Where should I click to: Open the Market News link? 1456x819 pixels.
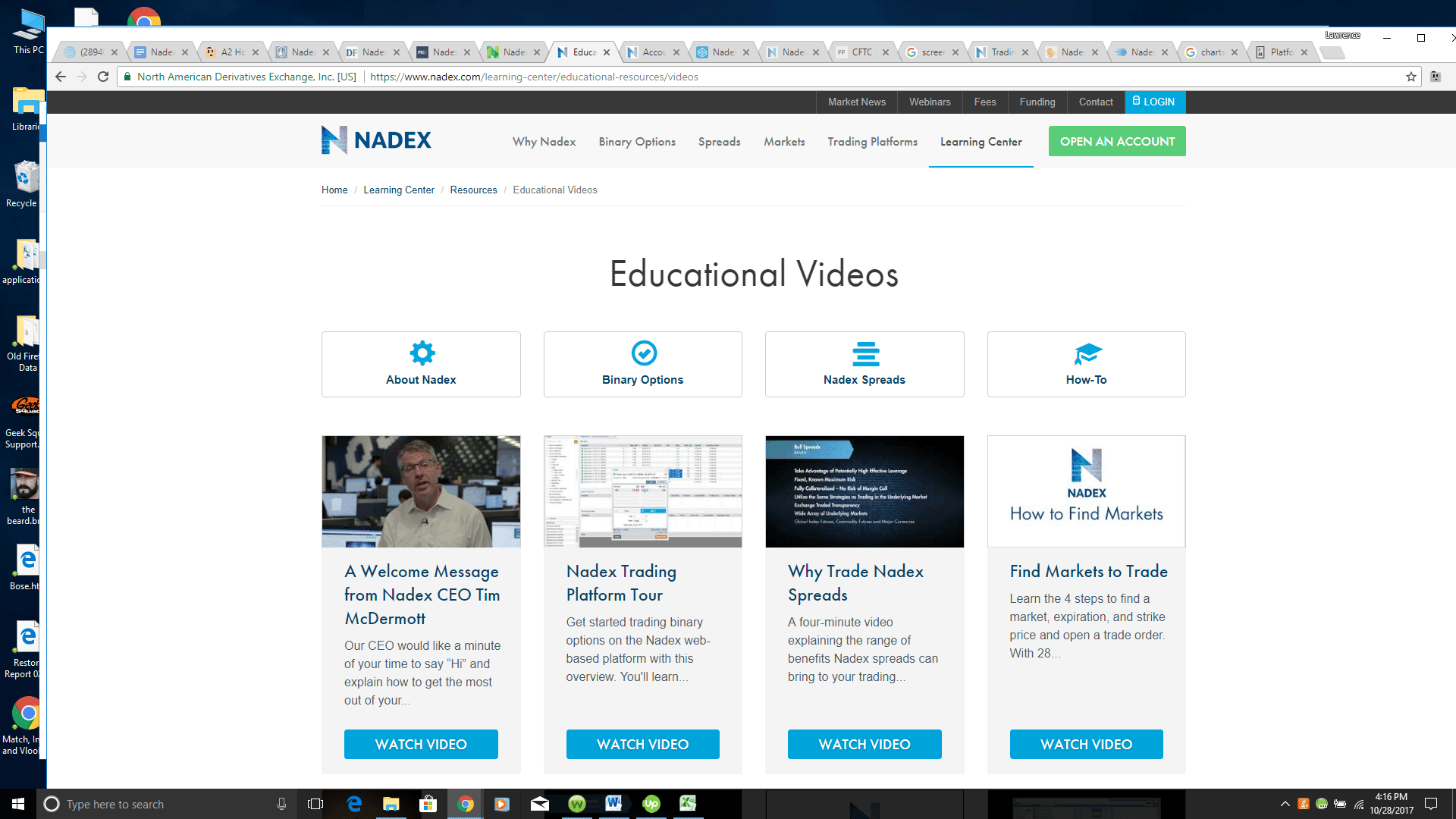point(856,102)
